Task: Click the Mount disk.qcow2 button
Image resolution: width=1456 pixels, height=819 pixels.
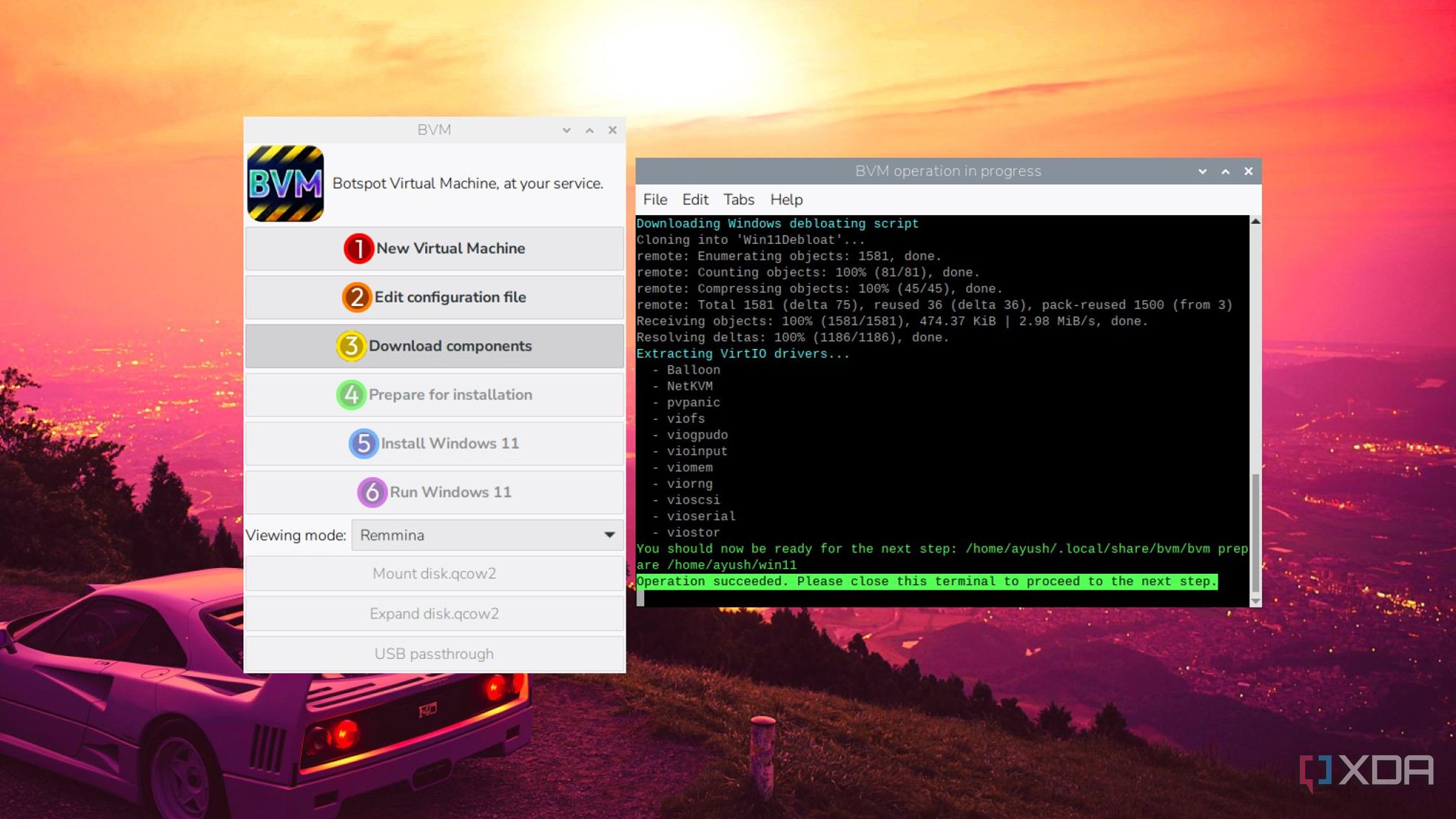Action: (434, 573)
